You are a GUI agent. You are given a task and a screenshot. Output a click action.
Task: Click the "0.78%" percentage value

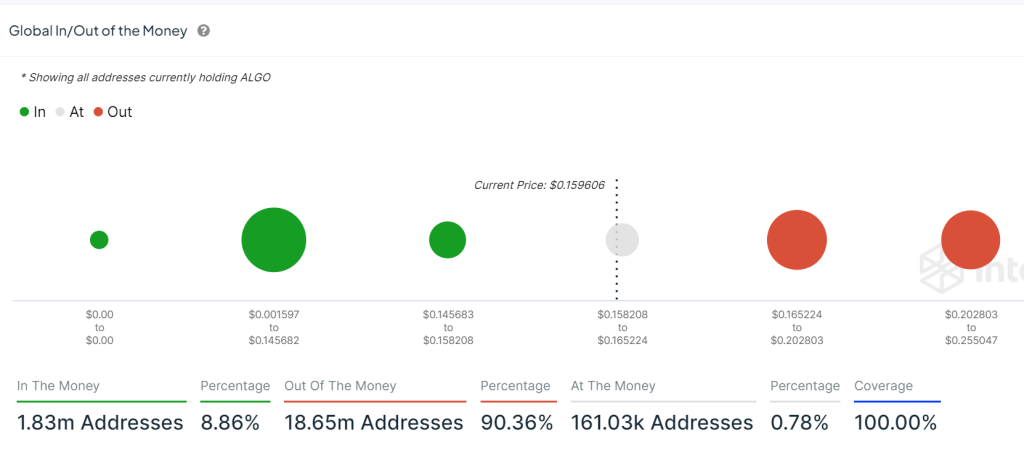point(799,423)
